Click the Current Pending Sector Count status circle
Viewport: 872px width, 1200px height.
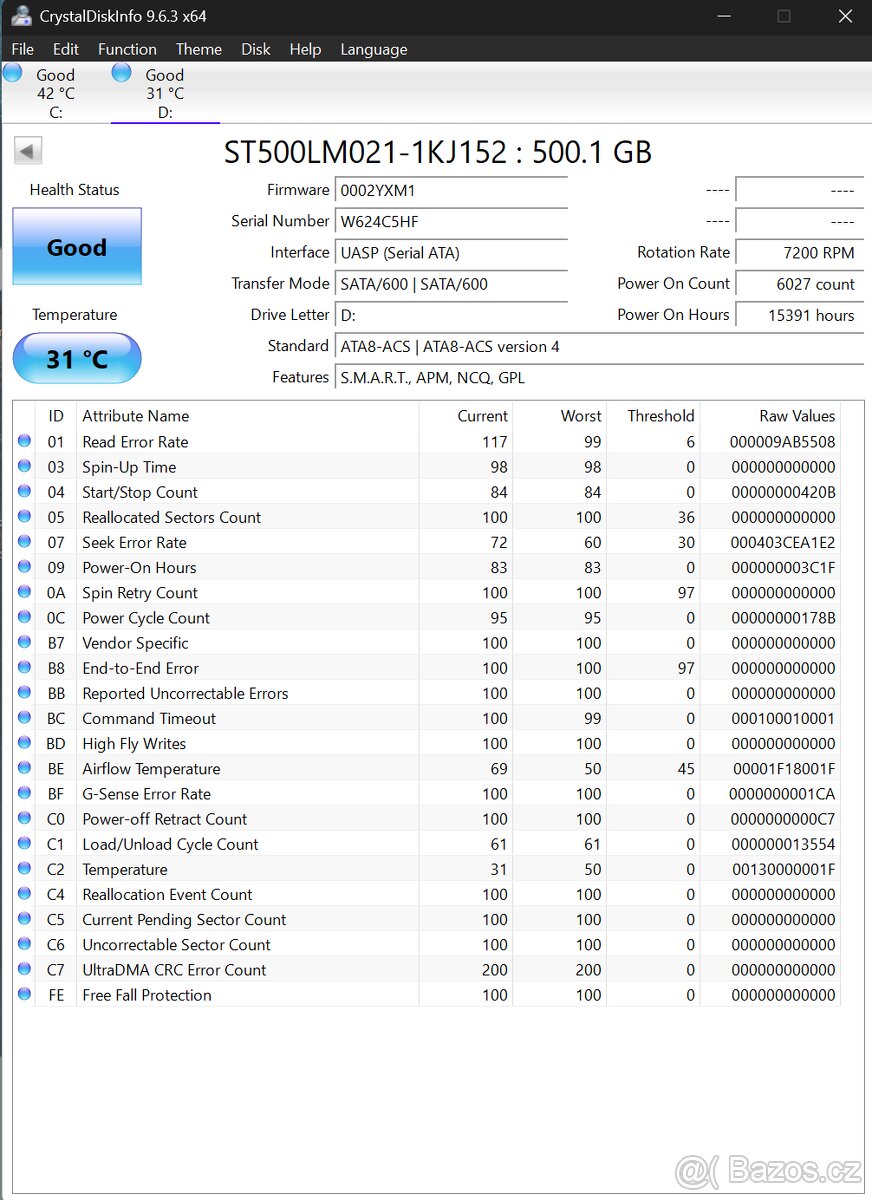click(24, 918)
